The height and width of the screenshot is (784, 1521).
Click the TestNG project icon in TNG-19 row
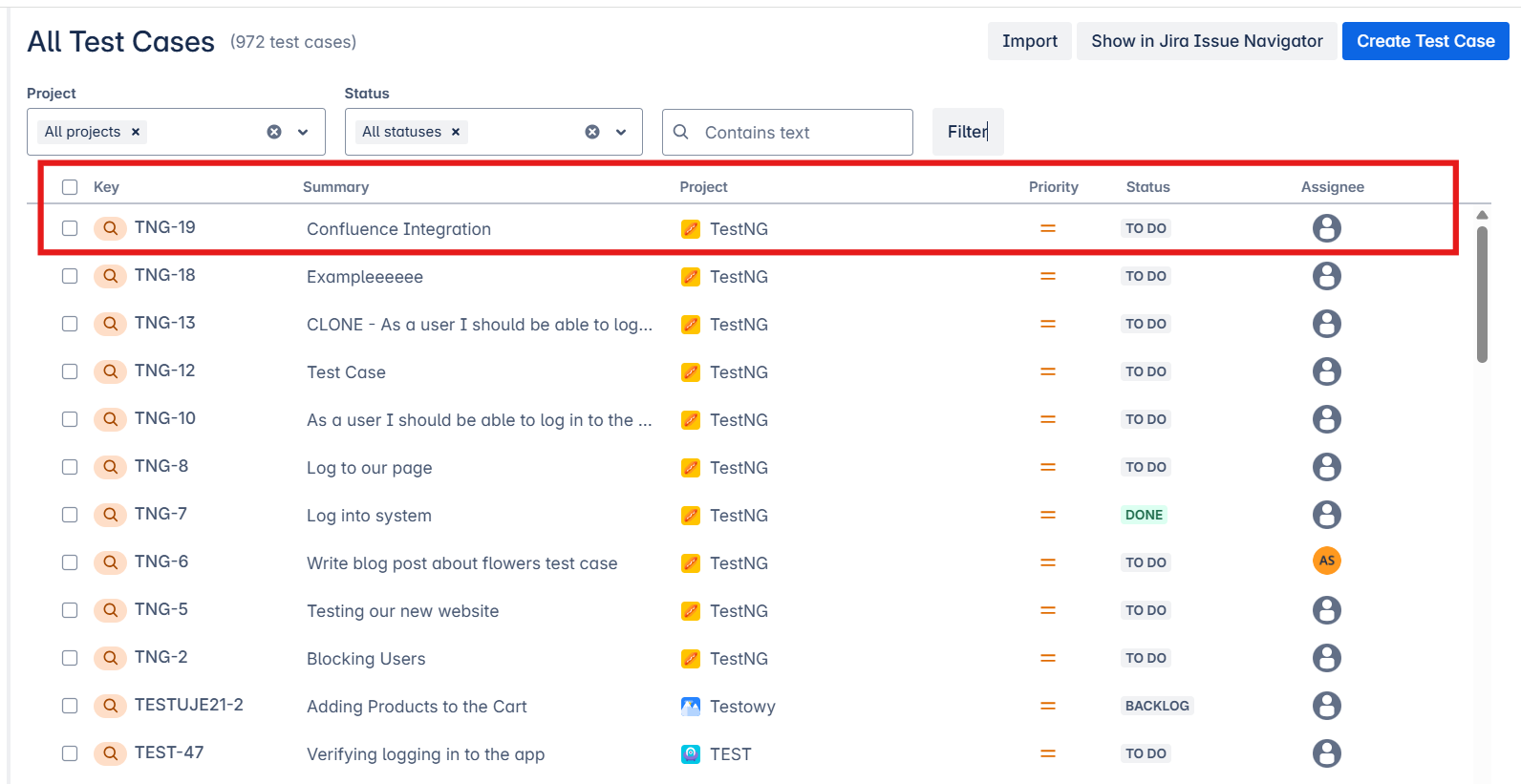(691, 229)
